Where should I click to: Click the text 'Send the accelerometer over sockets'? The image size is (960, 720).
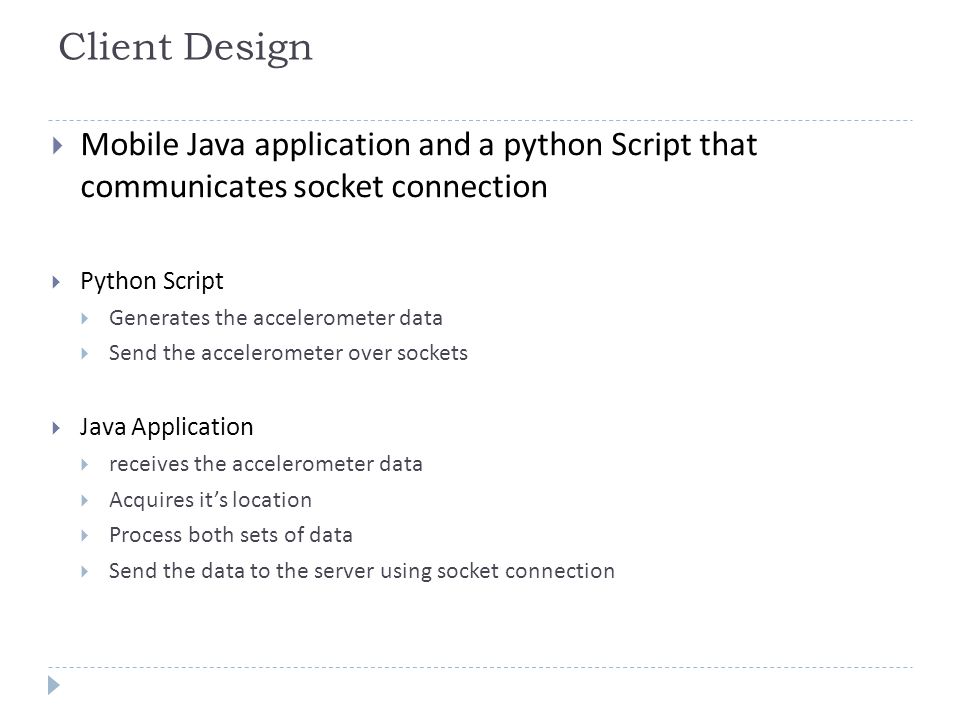click(x=288, y=353)
